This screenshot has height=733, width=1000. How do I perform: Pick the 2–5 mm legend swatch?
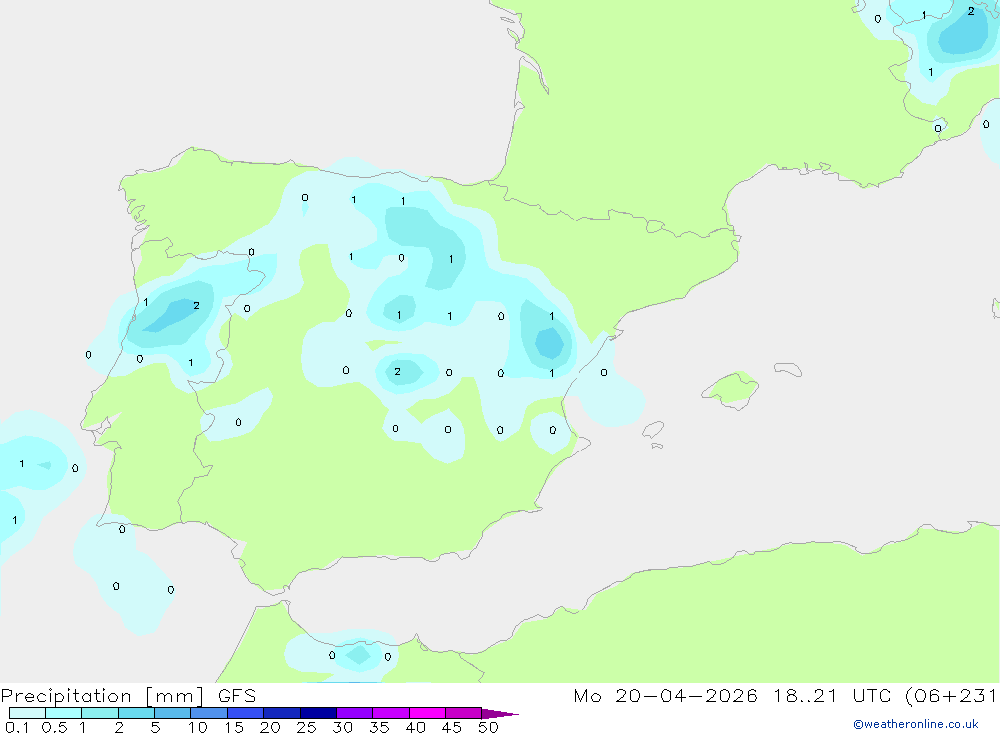coord(136,713)
